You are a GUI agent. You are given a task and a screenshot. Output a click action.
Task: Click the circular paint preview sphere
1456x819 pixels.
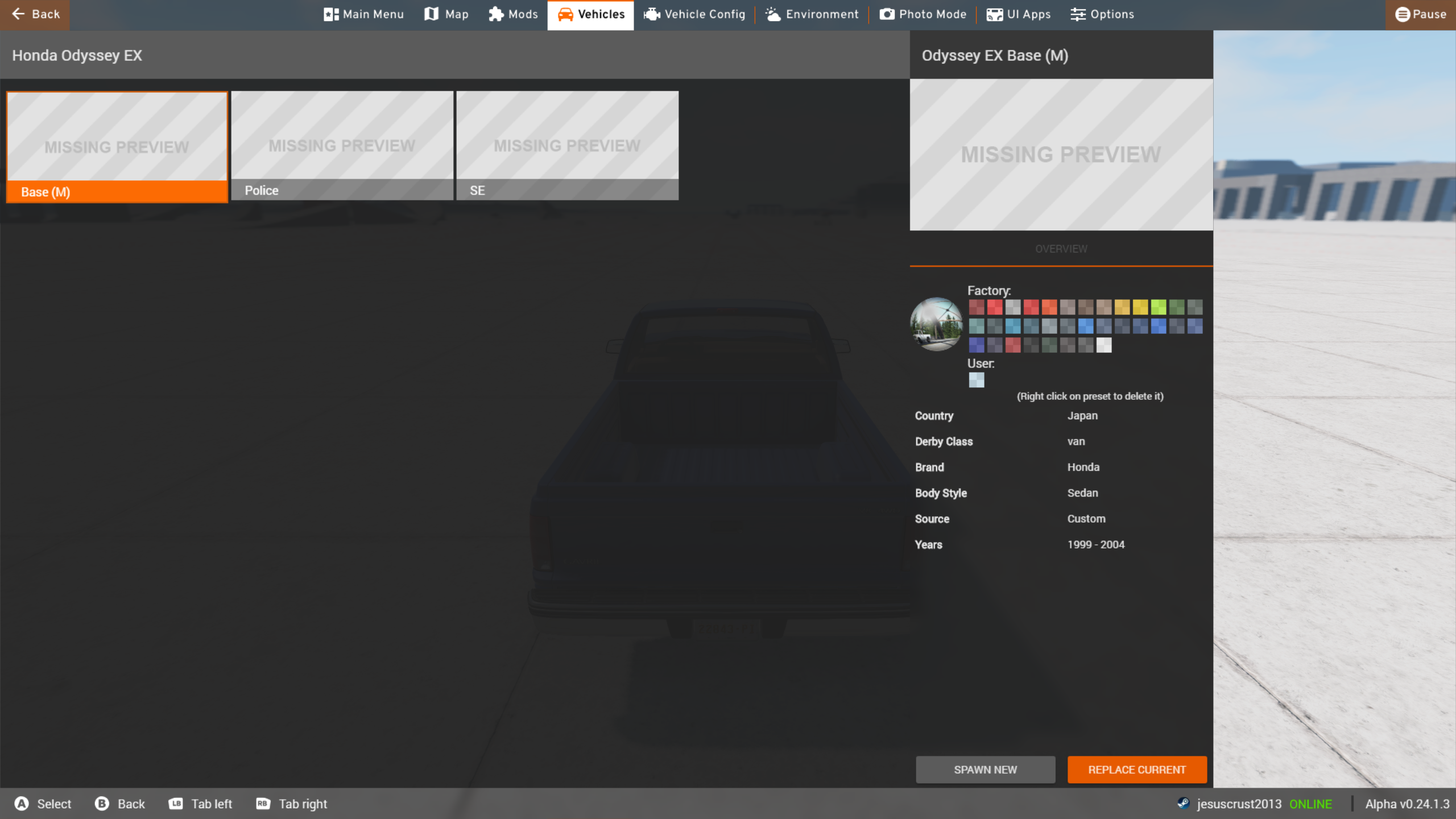937,324
